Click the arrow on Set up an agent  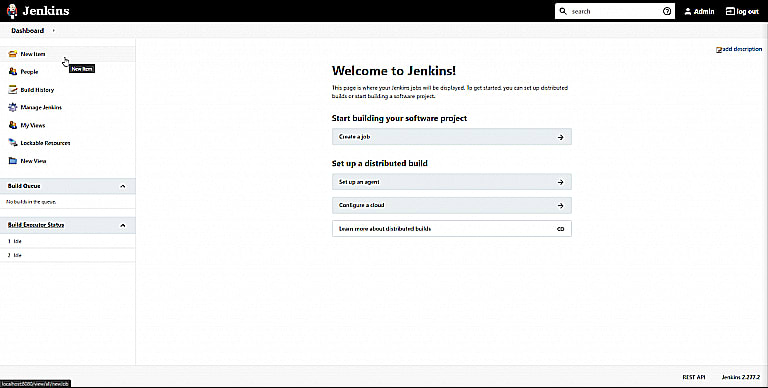point(560,182)
